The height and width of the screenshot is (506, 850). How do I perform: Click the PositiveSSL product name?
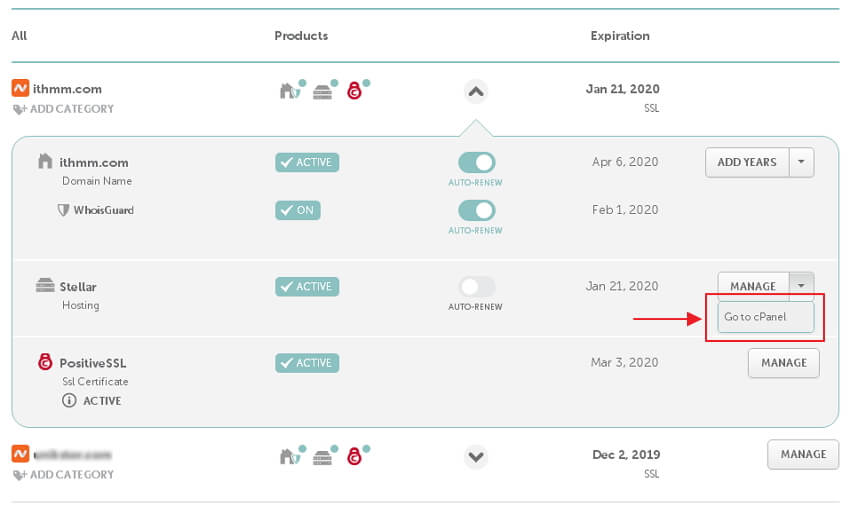point(93,363)
